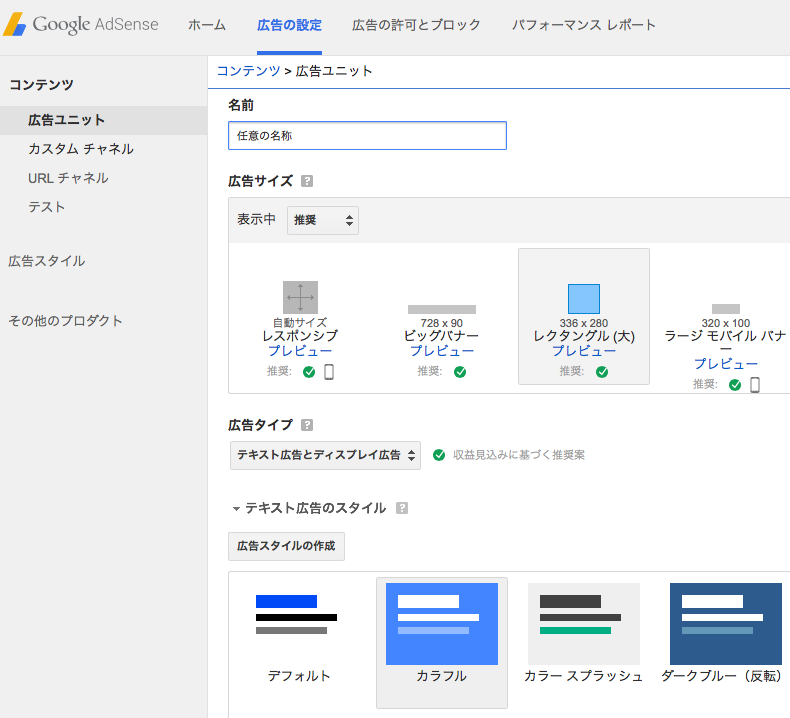
Task: Click help icon next to 広告タイプ
Action: click(307, 425)
